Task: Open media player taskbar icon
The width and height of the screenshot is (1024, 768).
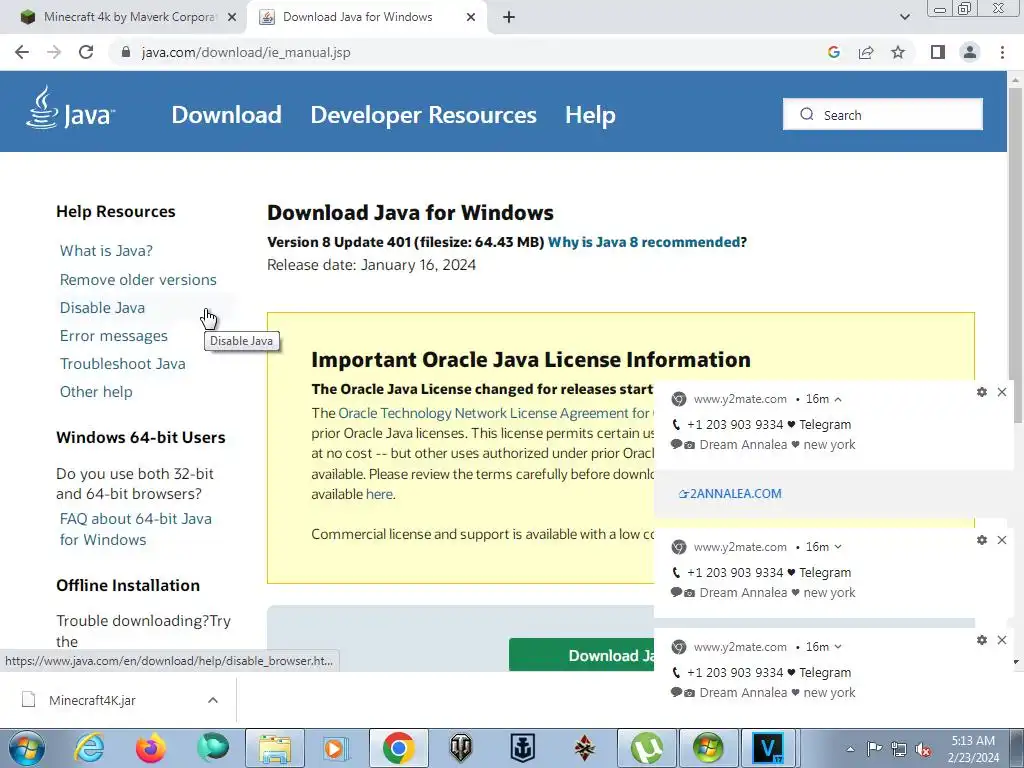Action: [336, 748]
